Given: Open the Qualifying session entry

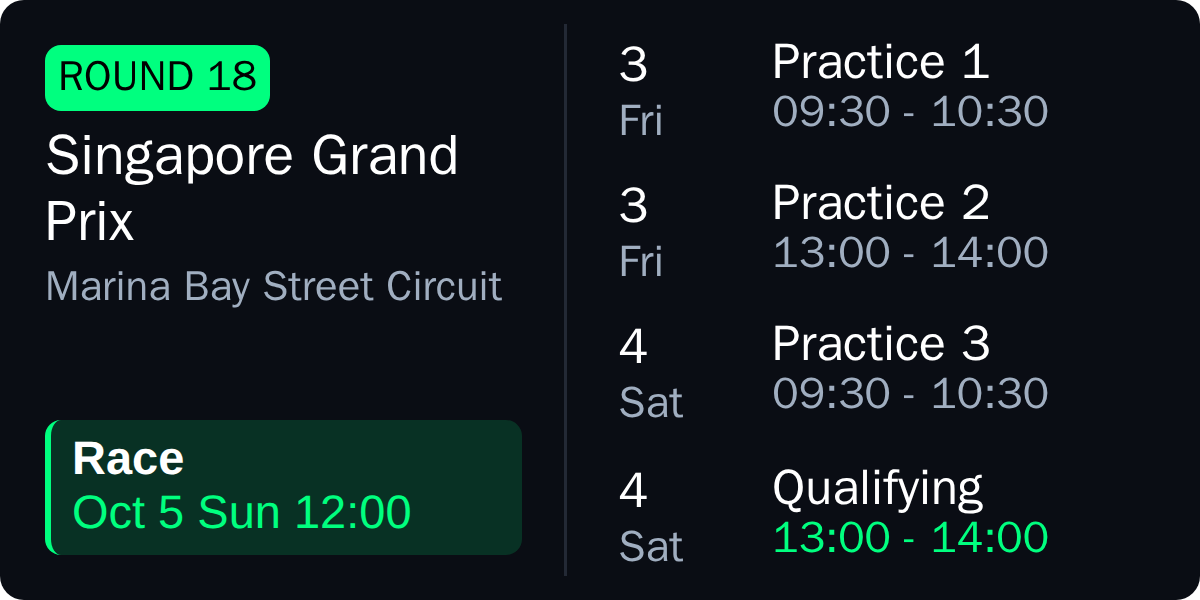Looking at the screenshot, I should pyautogui.click(x=878, y=488).
